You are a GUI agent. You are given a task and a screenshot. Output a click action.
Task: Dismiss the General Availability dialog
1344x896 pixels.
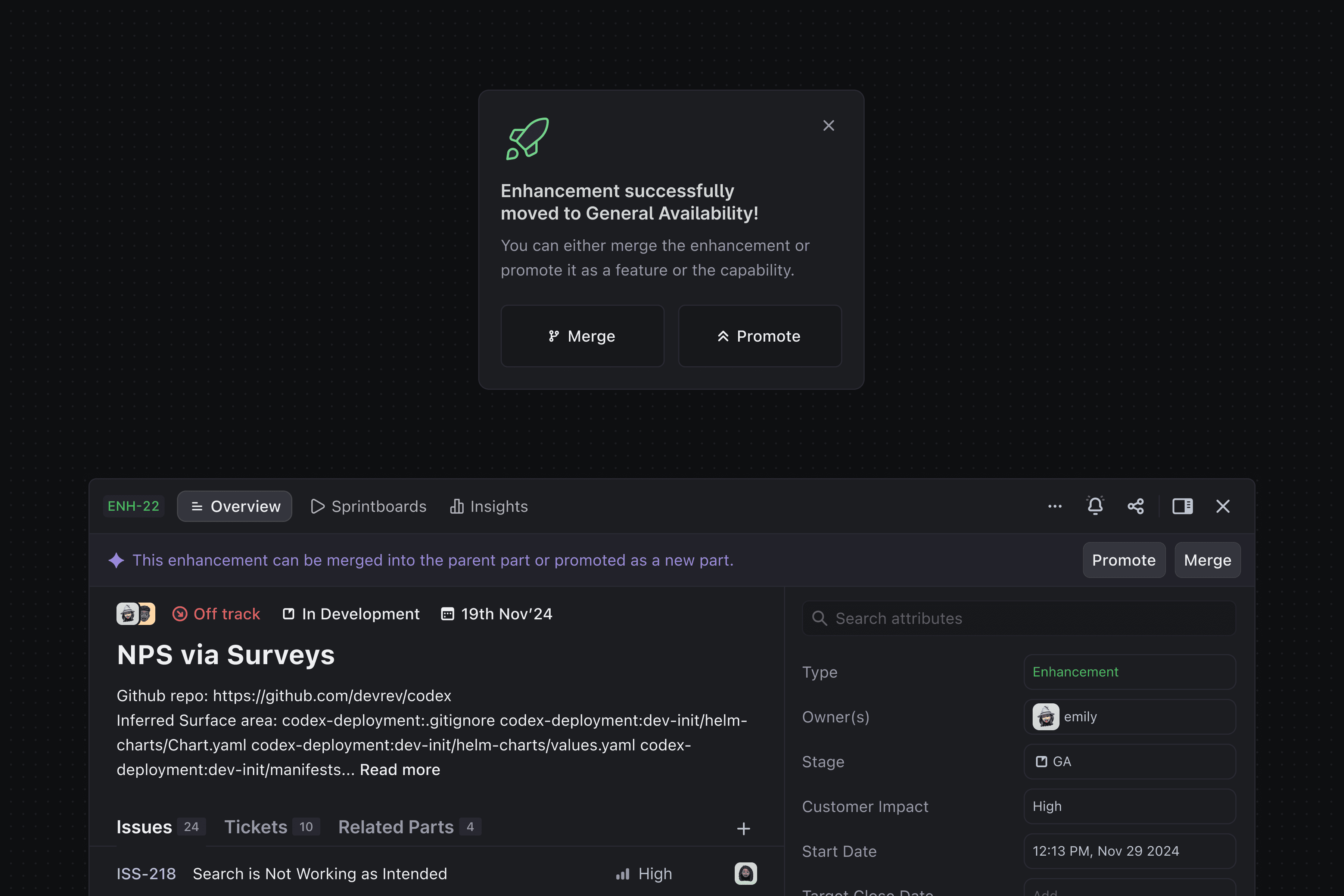click(828, 126)
